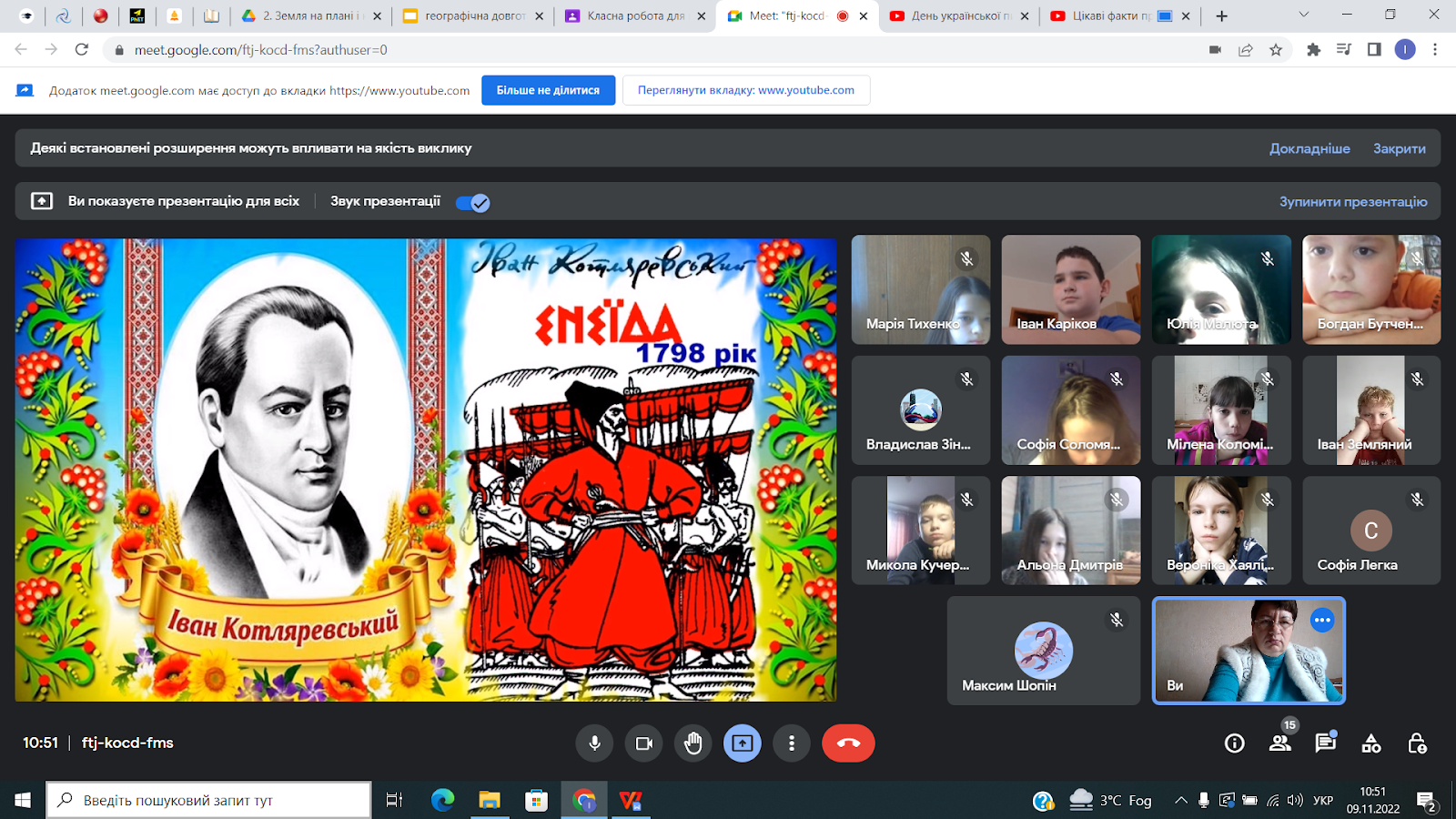1456x819 pixels.
Task: Select the shared presentation preview
Action: point(426,470)
